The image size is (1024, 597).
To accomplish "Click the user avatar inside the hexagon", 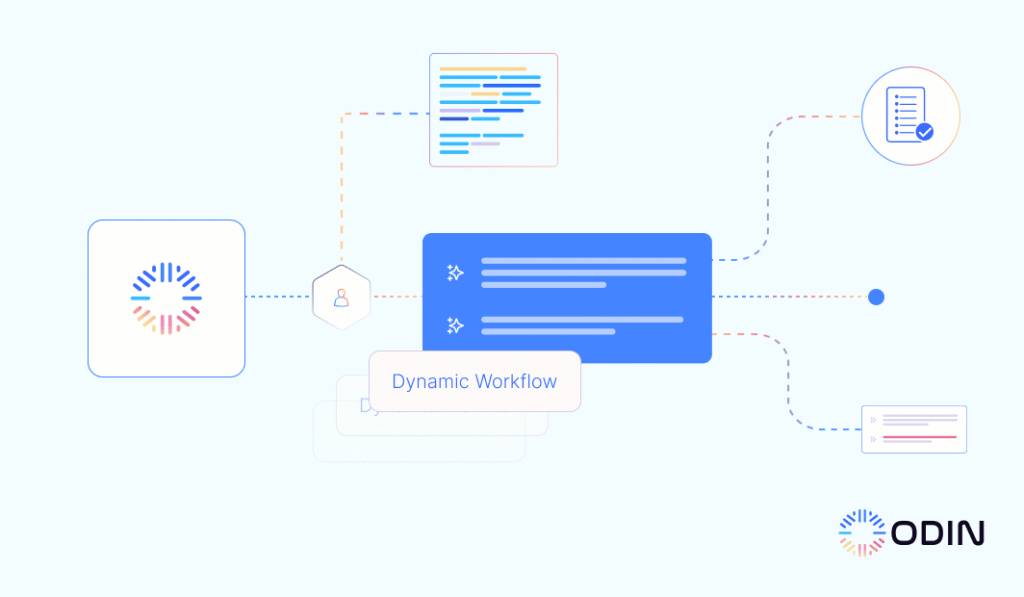I will [341, 296].
